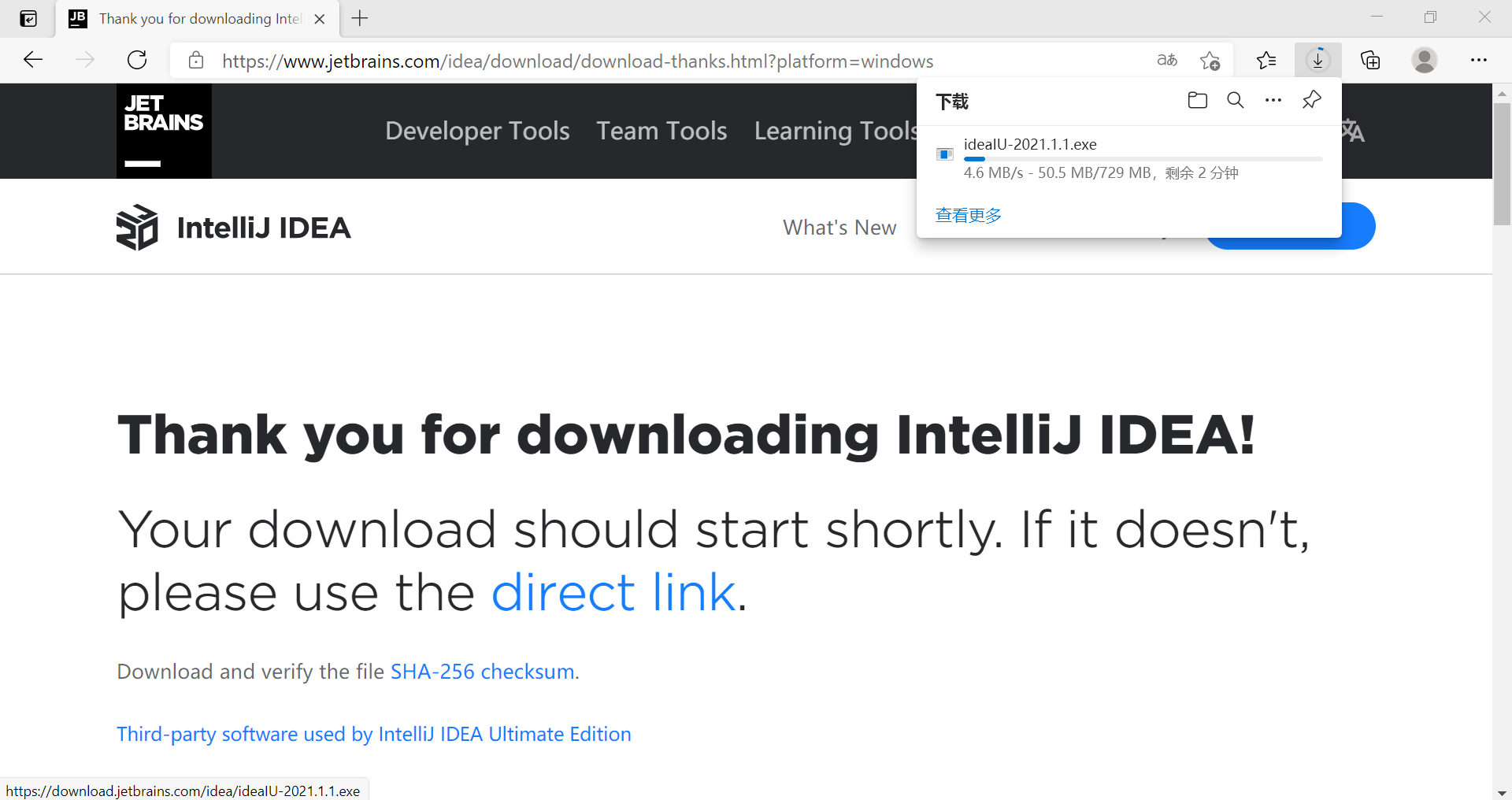Open the Learning Tools menu
The width and height of the screenshot is (1512, 800).
pyautogui.click(x=836, y=131)
